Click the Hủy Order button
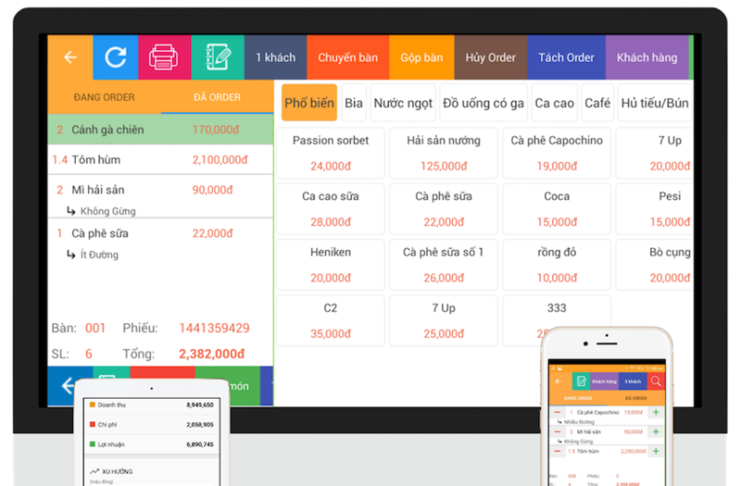Image resolution: width=741 pixels, height=486 pixels. (x=490, y=57)
